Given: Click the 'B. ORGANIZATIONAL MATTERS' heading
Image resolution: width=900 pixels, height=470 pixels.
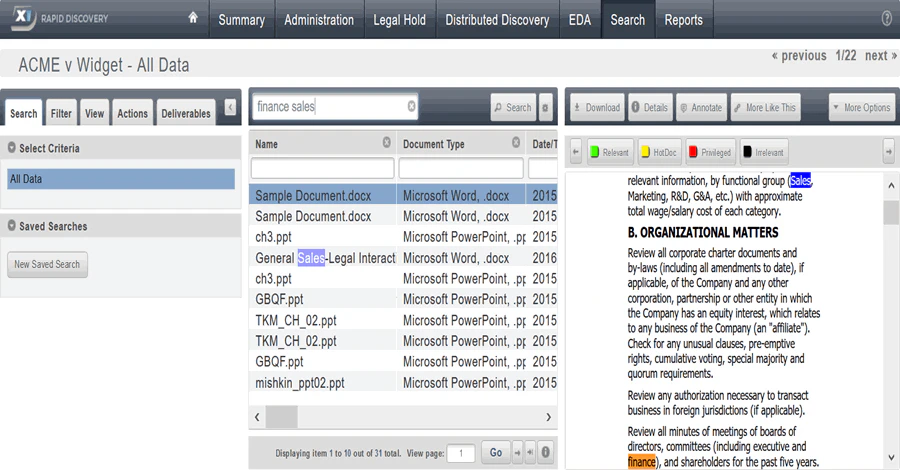Looking at the screenshot, I should point(703,232).
